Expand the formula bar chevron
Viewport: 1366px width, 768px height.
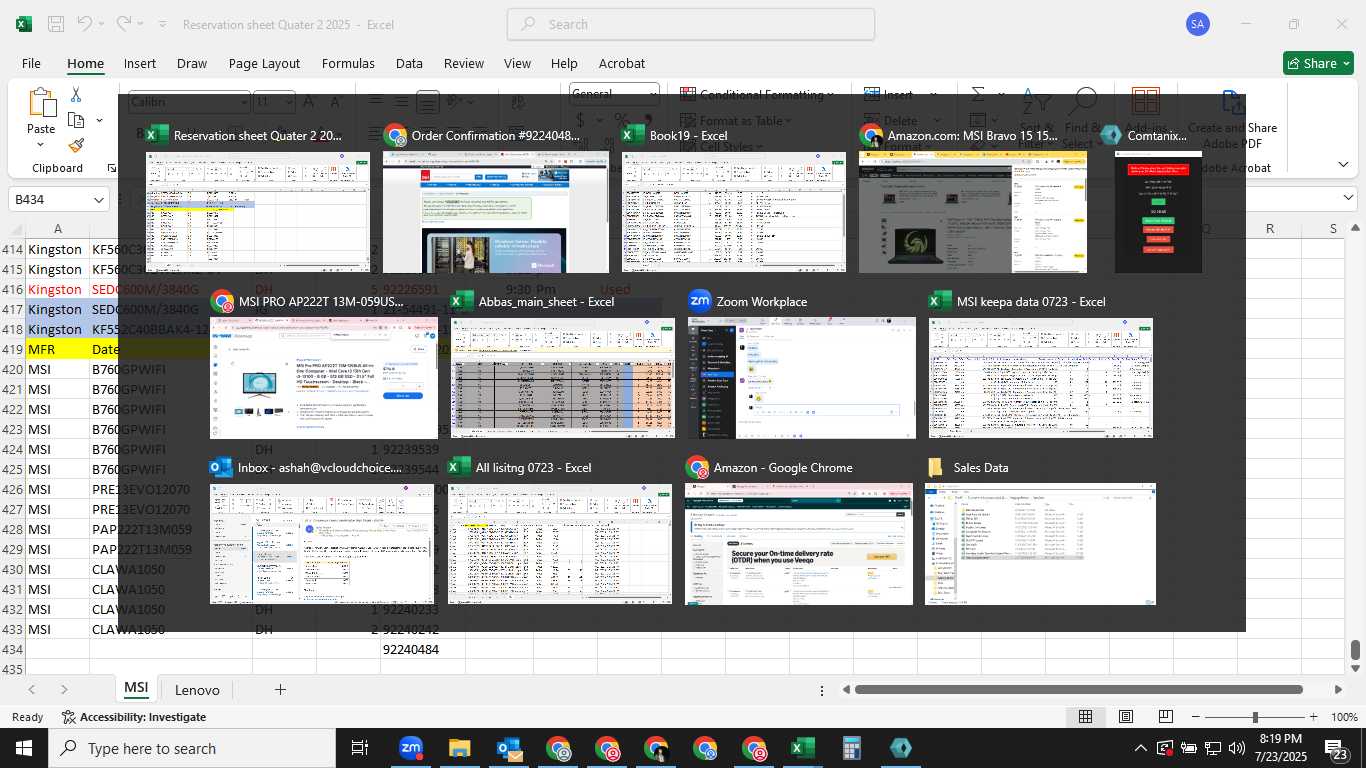[1348, 199]
